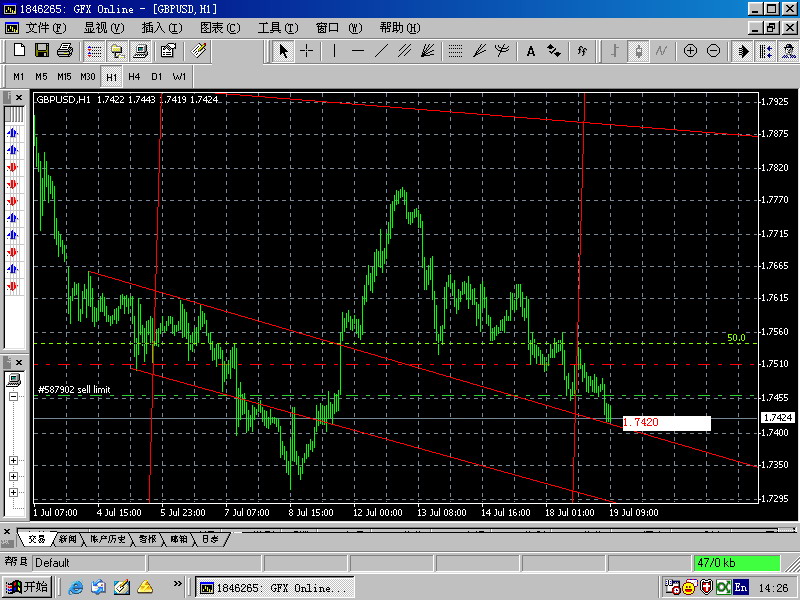The height and width of the screenshot is (600, 800).
Task: Switch to the 帐户历史 terminal tab
Action: [109, 539]
